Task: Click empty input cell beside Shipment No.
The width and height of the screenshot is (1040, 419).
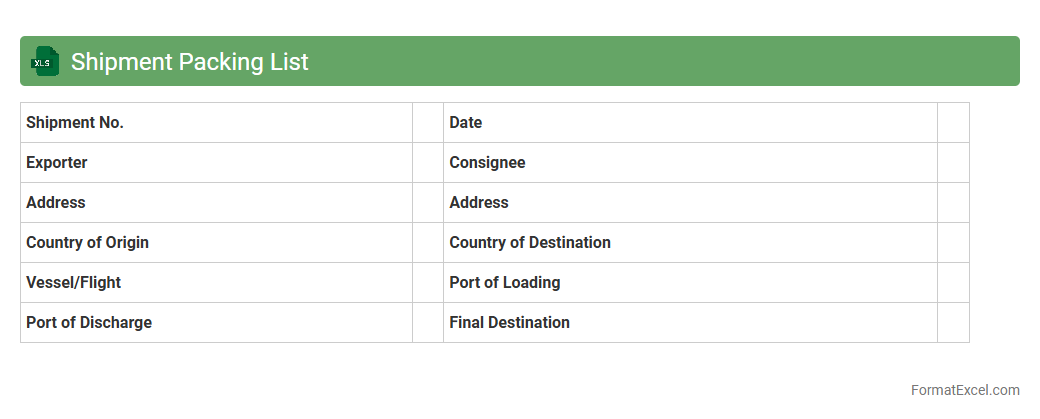Action: pyautogui.click(x=428, y=123)
